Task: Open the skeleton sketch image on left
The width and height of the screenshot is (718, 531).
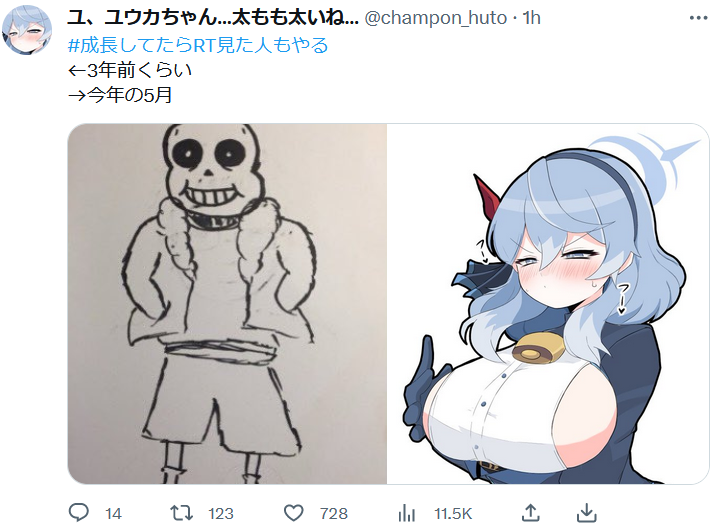Action: [x=227, y=303]
